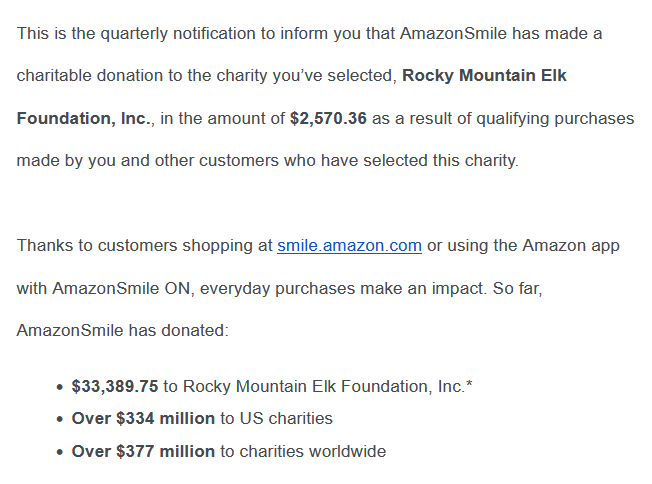This screenshot has height=484, width=652.
Task: Click the bold "Foundation, Inc." text
Action: (84, 118)
